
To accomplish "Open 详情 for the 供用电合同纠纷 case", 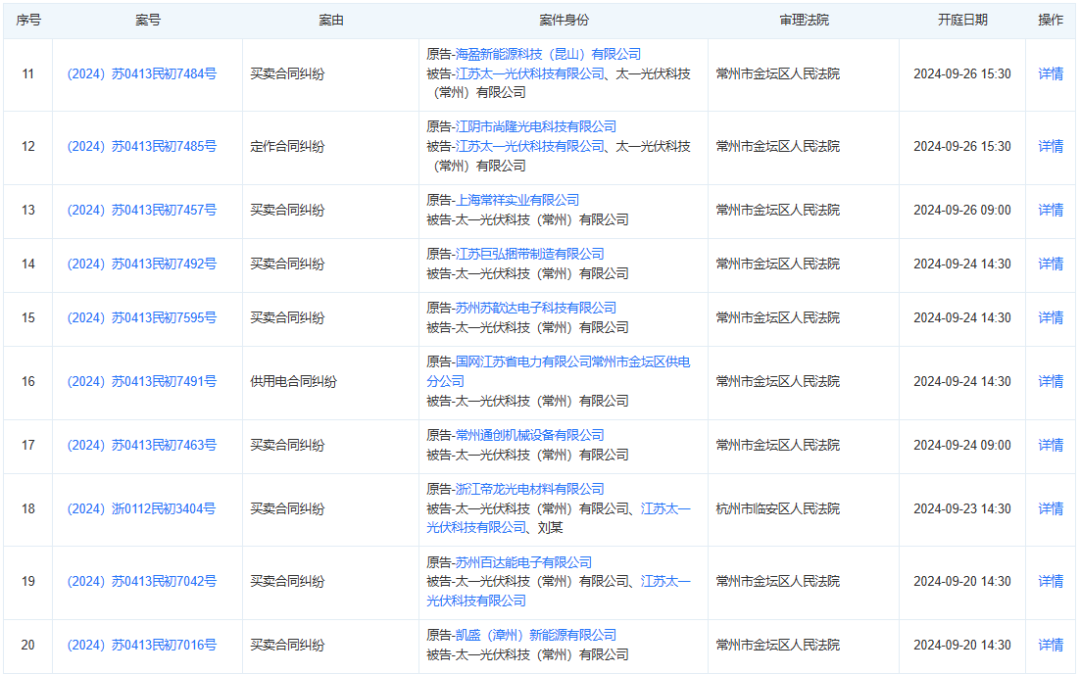I will point(1050,381).
